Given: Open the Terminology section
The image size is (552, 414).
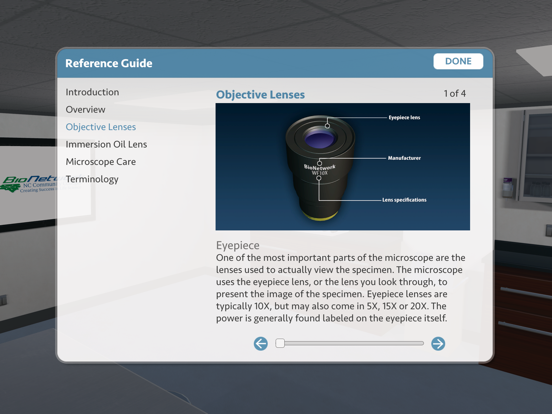Looking at the screenshot, I should tap(92, 179).
